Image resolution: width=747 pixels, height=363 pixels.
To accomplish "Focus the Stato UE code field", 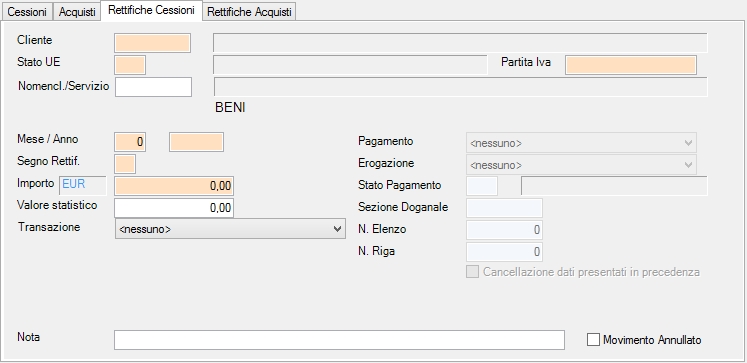I will 130,65.
